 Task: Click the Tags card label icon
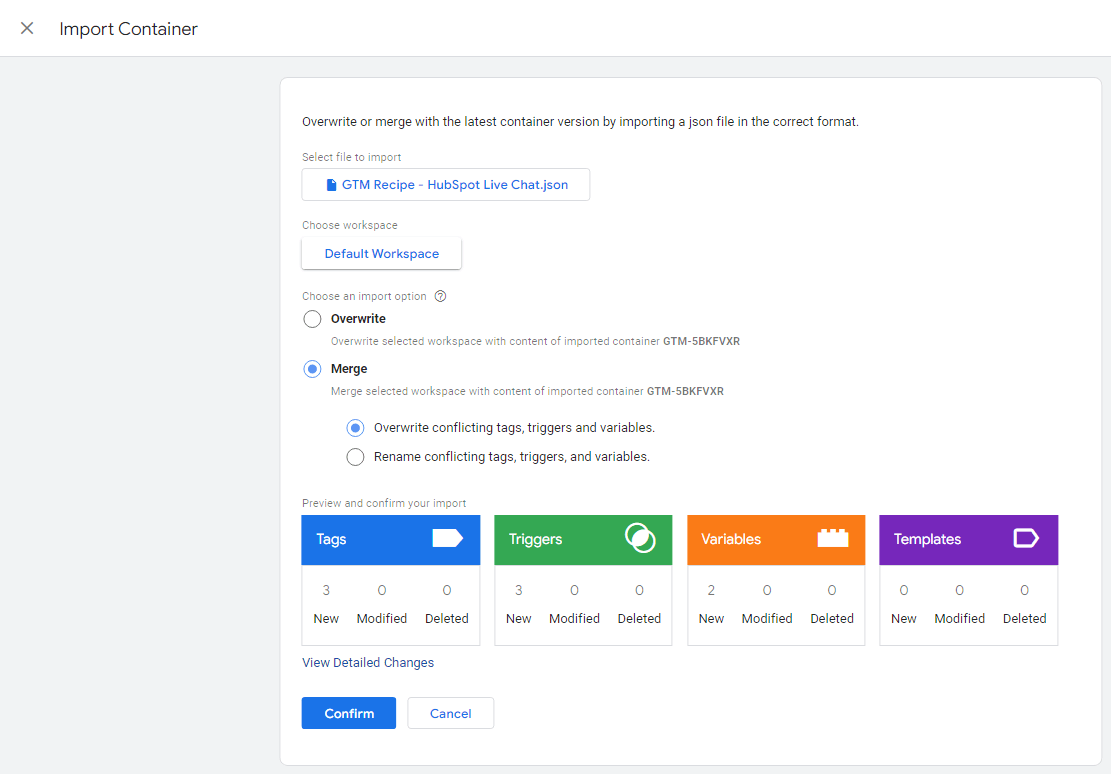(447, 539)
